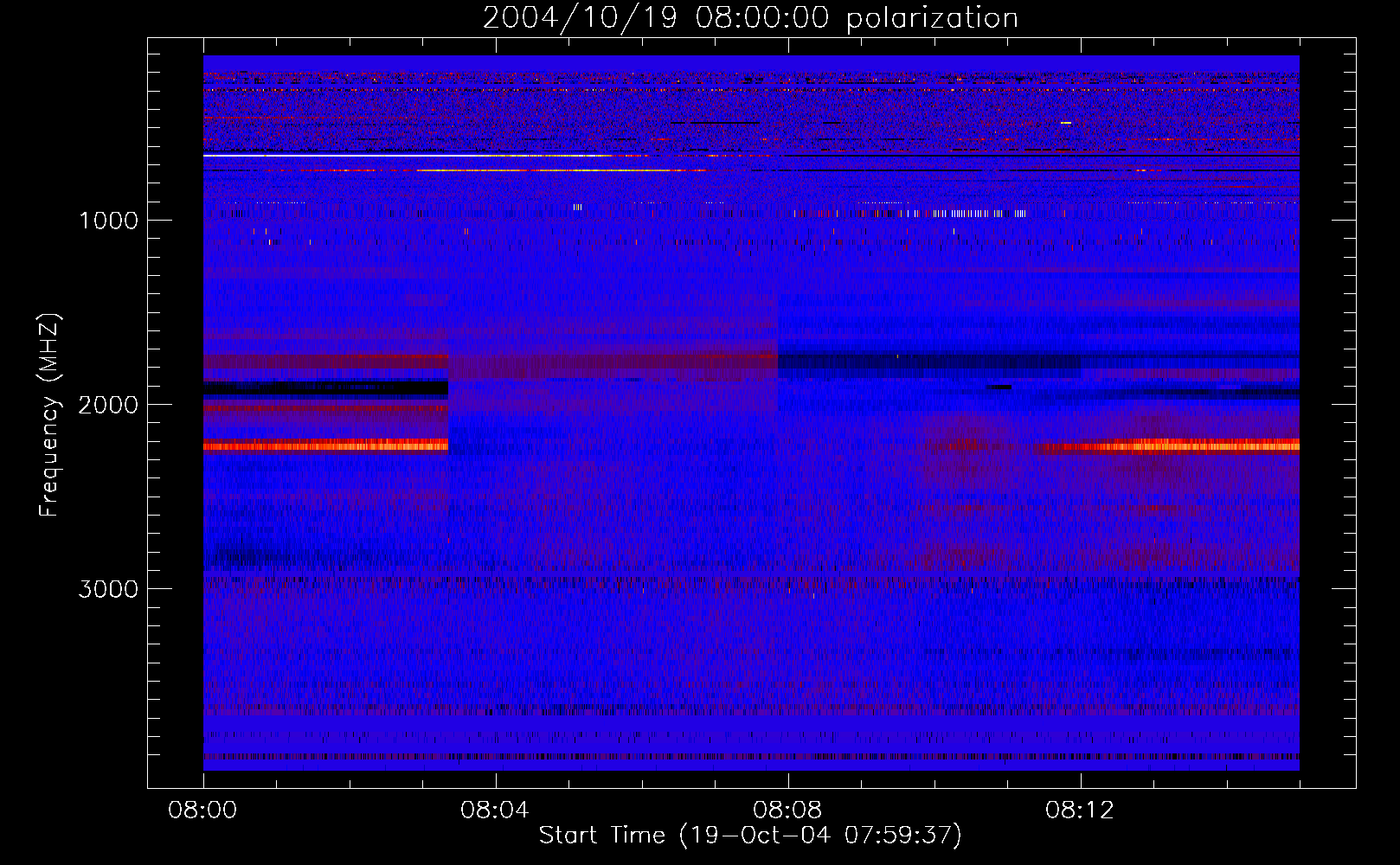The image size is (1400, 865).
Task: Click the 'Start Time (19-Oct-04 07:59:37)' label
Action: (750, 836)
